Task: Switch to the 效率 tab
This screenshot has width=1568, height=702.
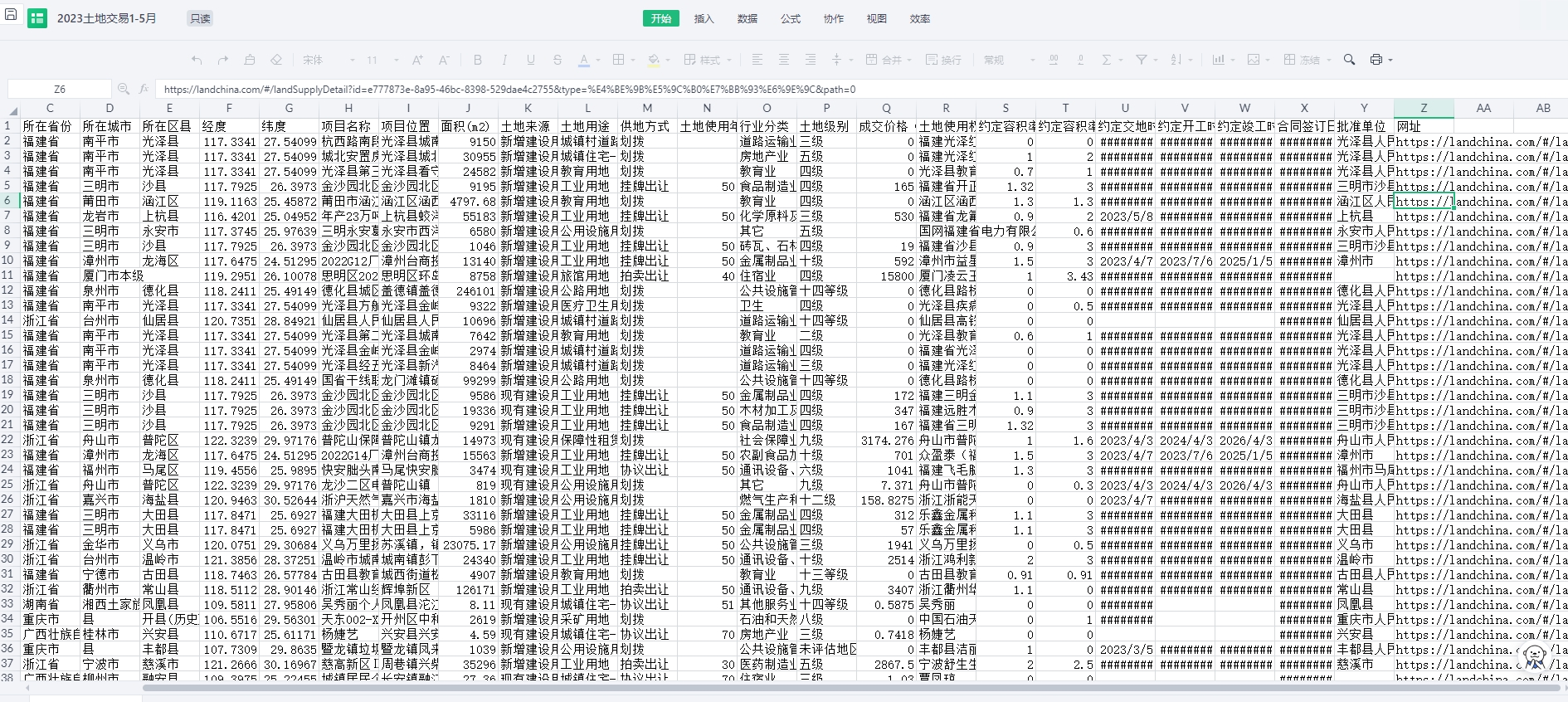Action: click(x=920, y=18)
